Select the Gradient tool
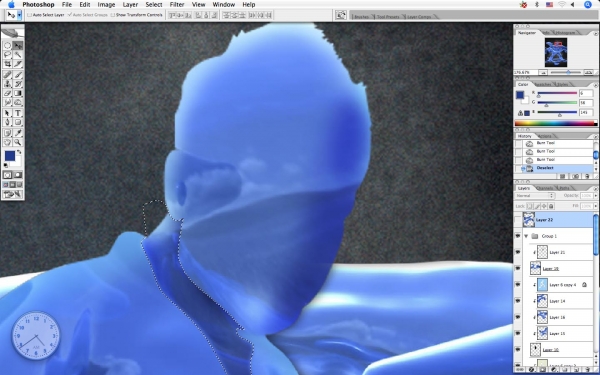The height and width of the screenshot is (375, 600). pyautogui.click(x=18, y=93)
